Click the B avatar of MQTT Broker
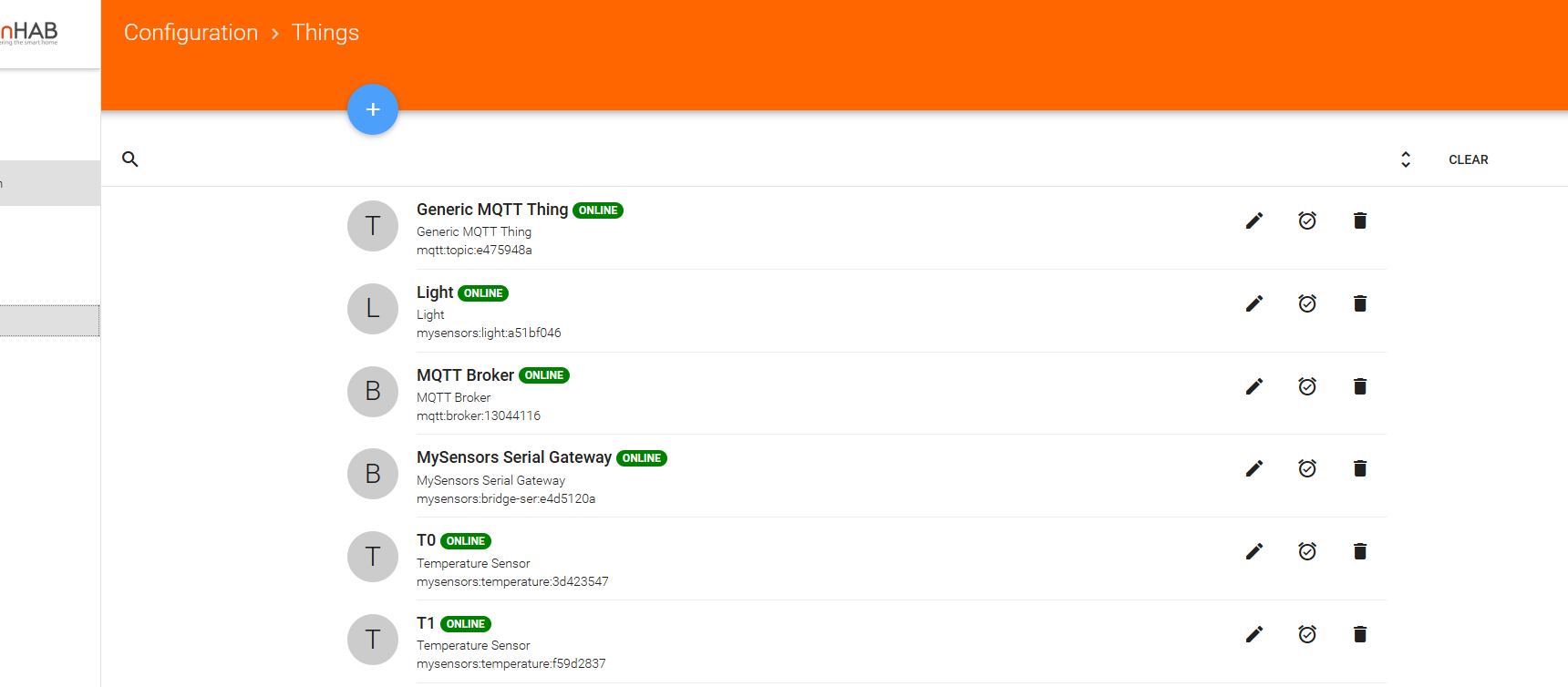 click(x=373, y=392)
